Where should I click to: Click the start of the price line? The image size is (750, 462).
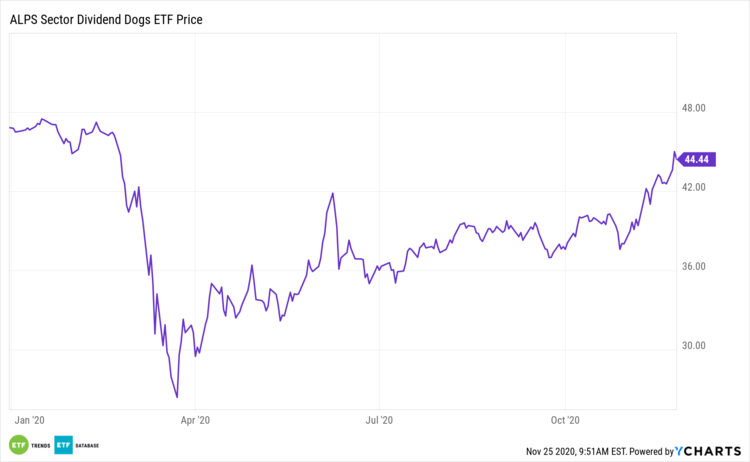coord(8,128)
